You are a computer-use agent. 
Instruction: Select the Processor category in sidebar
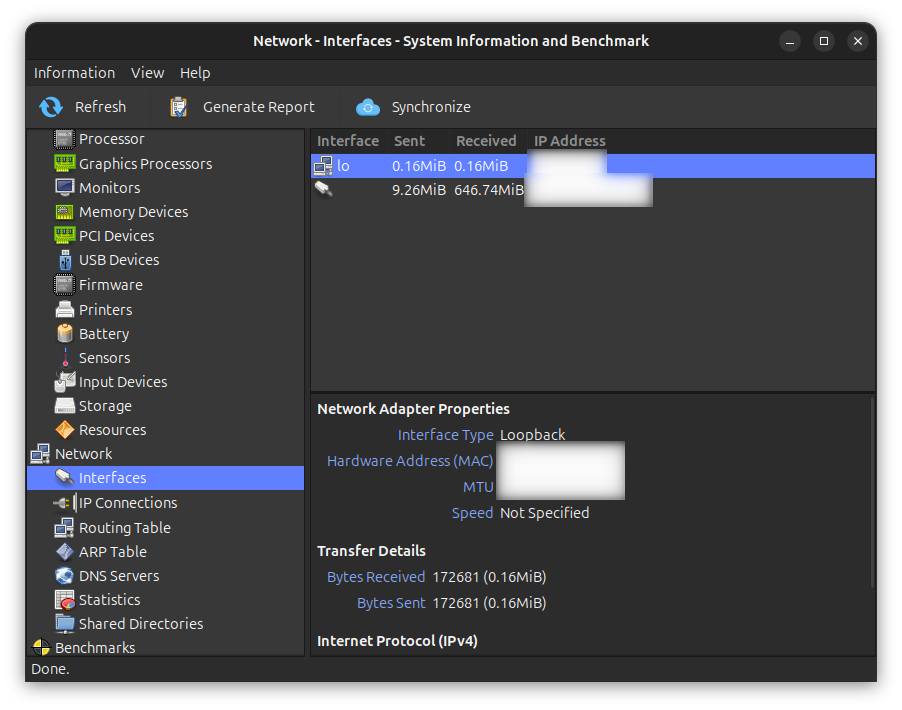[110, 139]
